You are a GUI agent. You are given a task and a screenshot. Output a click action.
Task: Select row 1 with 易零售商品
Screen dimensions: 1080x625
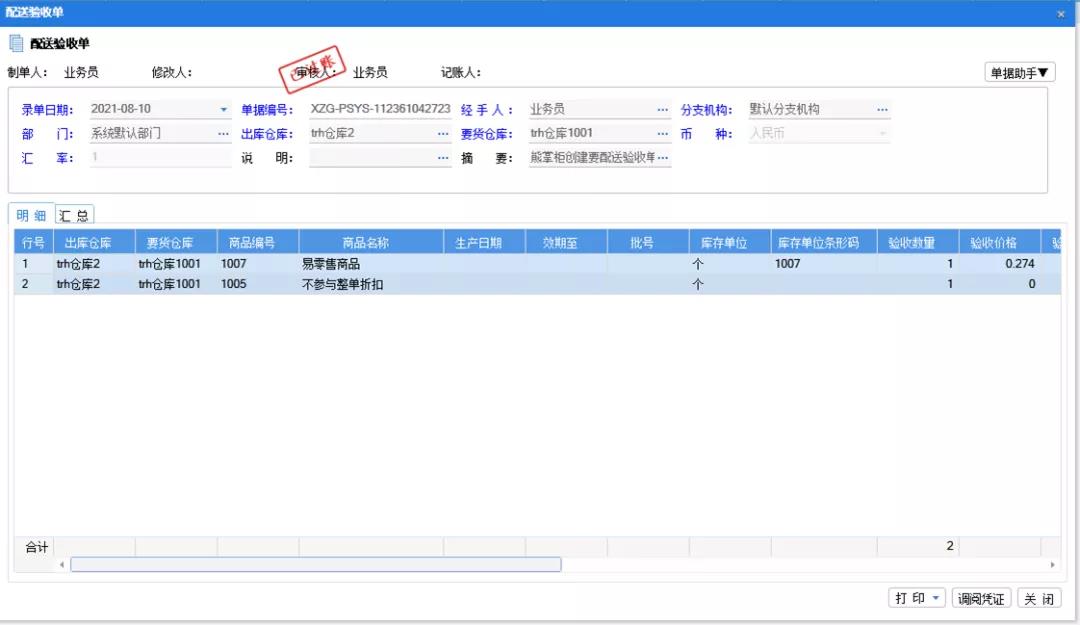pyautogui.click(x=330, y=264)
